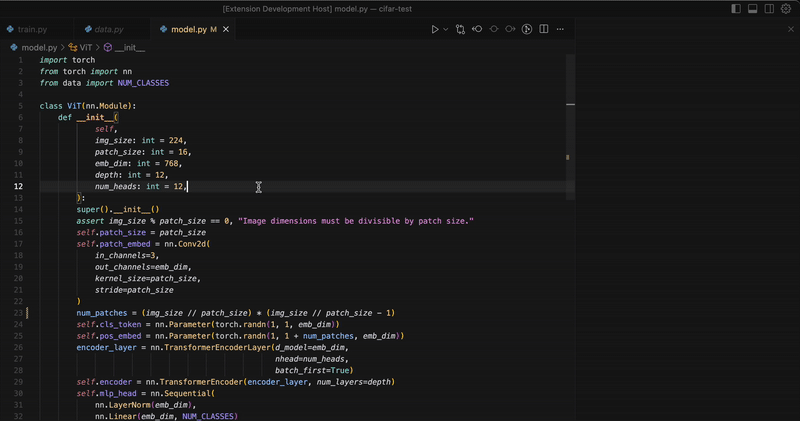Go to previous change
Viewport: 800px width, 421px height.
[477, 29]
